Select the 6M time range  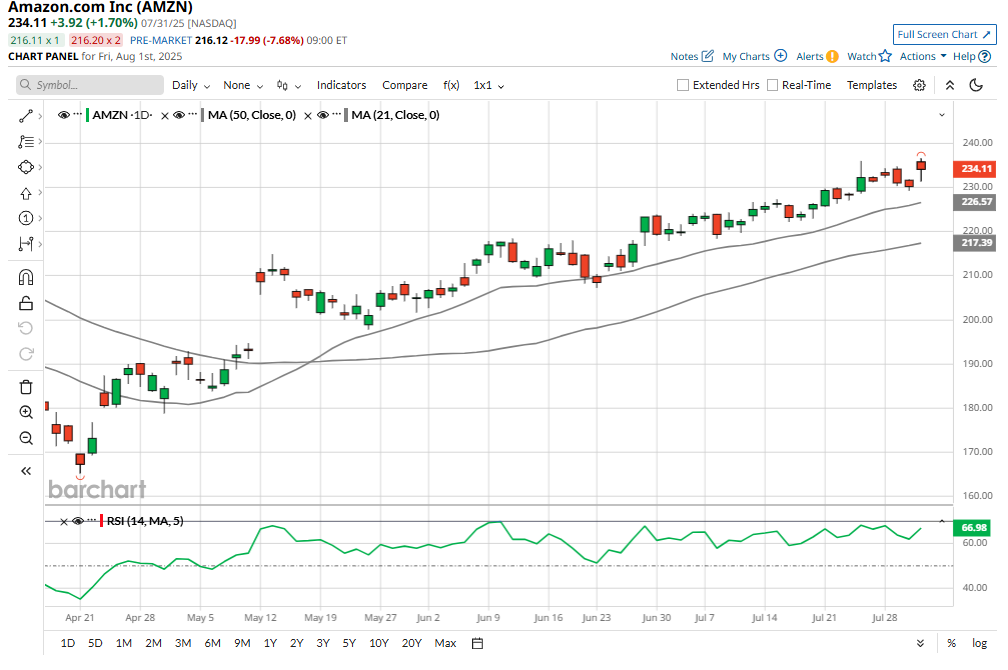pos(212,643)
